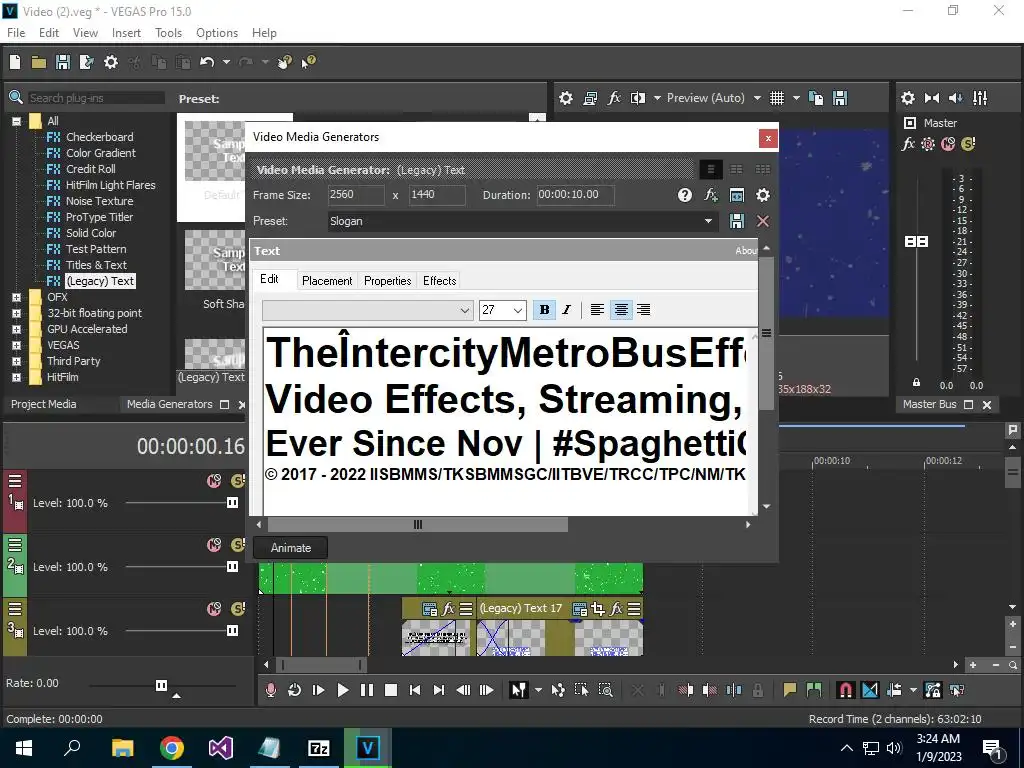Open Generated Media icon on Legacy Text 17 event
This screenshot has width=1024, height=768.
[579, 609]
